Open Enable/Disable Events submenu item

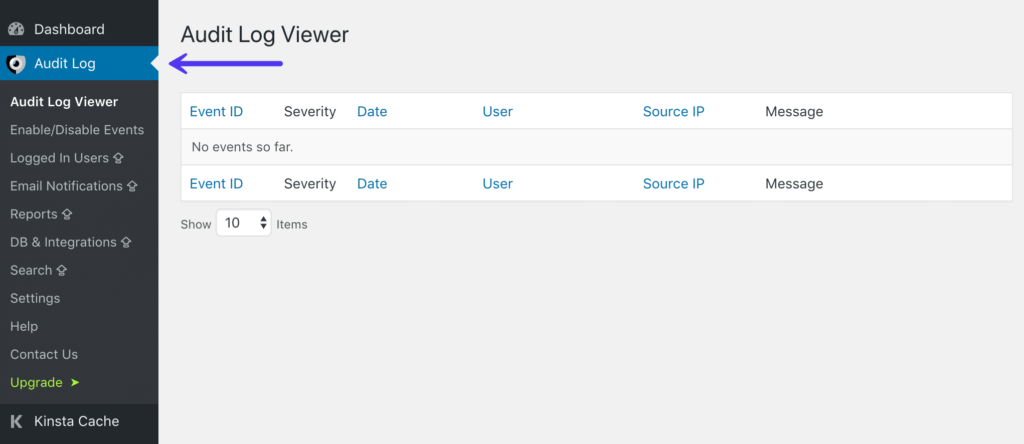77,130
